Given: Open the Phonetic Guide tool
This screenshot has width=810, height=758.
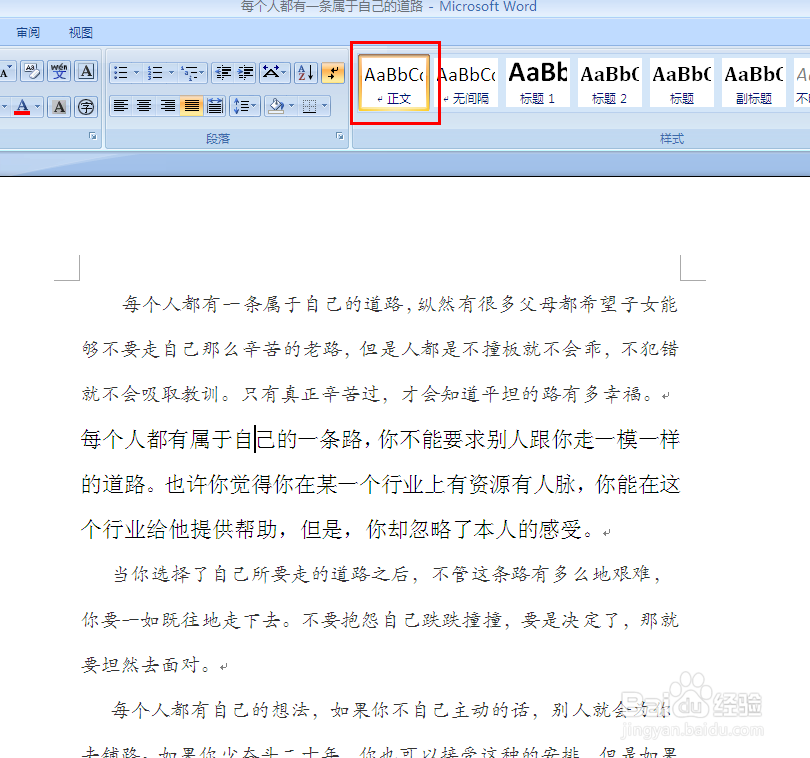Looking at the screenshot, I should coord(60,71).
